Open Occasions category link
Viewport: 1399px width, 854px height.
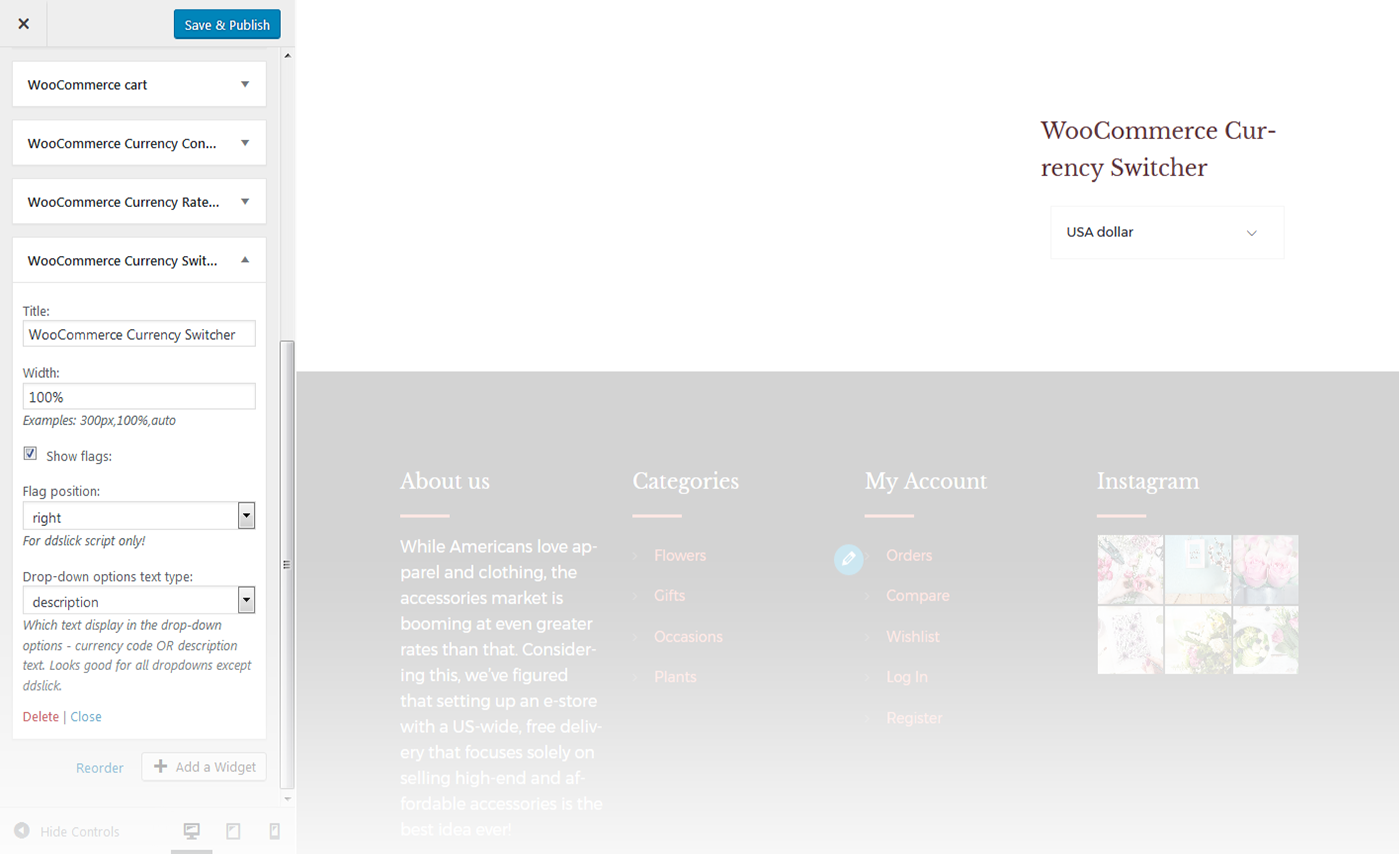click(x=688, y=636)
